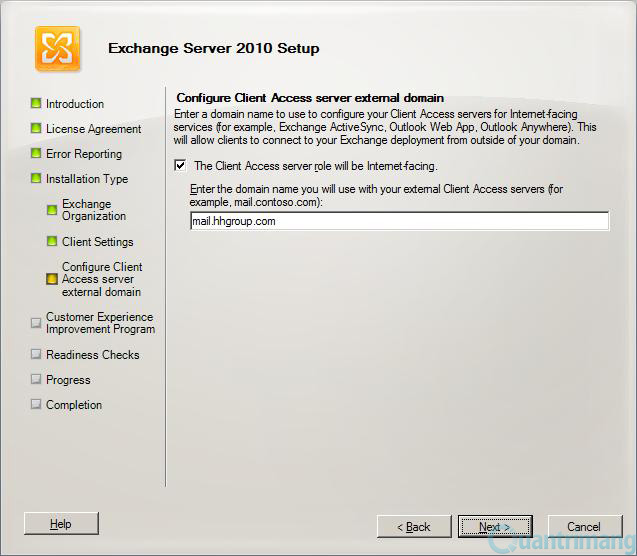Select Customer Experience Improvement Program step label
Screen dimensions: 637x556
pos(100,323)
